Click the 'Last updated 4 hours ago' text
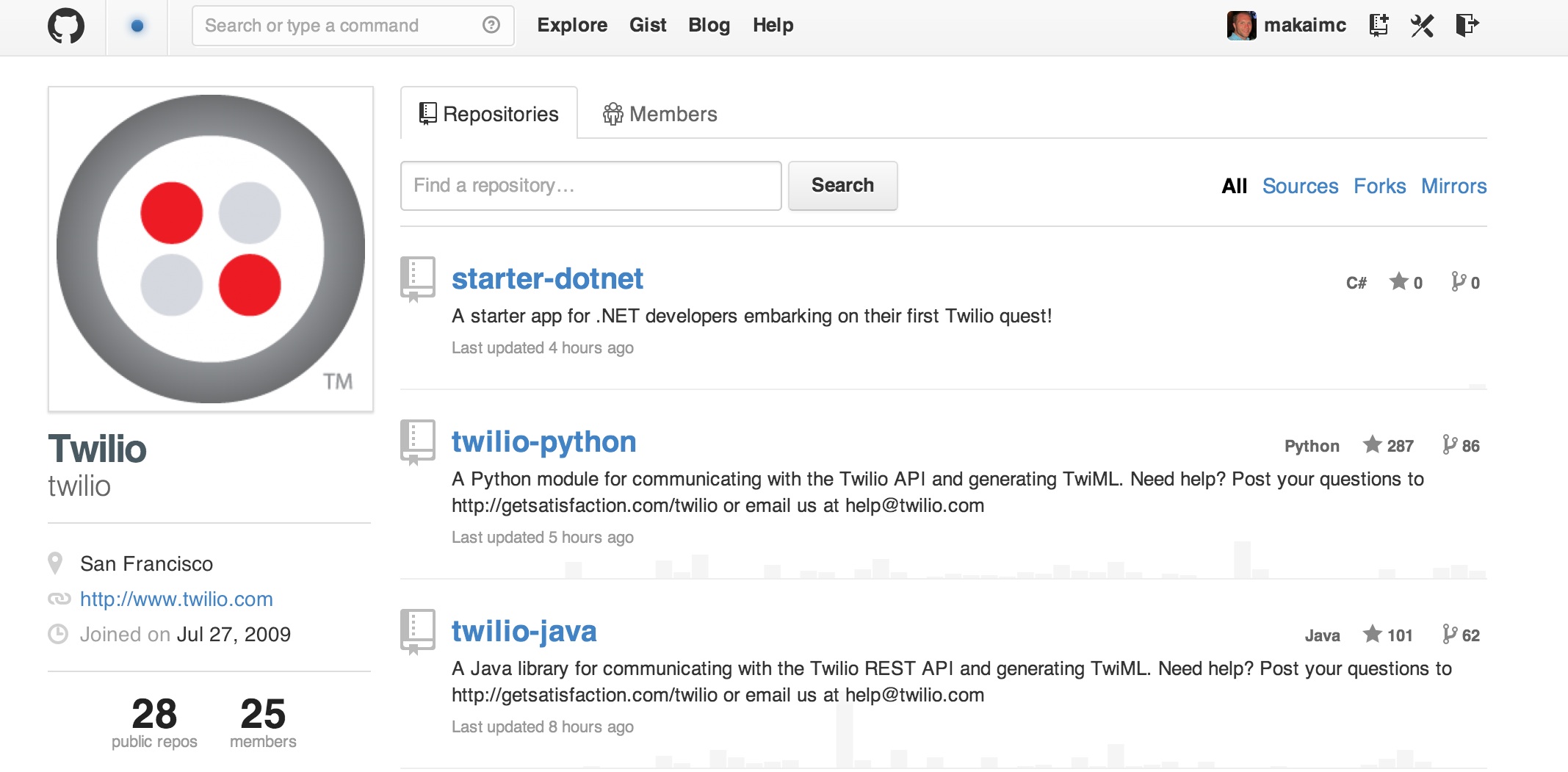 pos(542,347)
